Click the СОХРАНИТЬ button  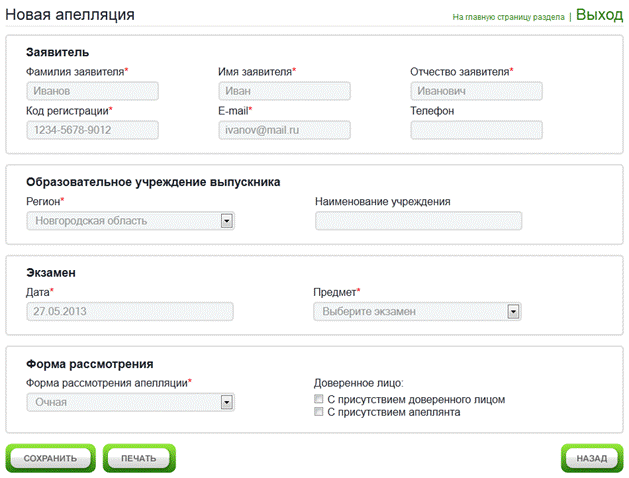51,458
